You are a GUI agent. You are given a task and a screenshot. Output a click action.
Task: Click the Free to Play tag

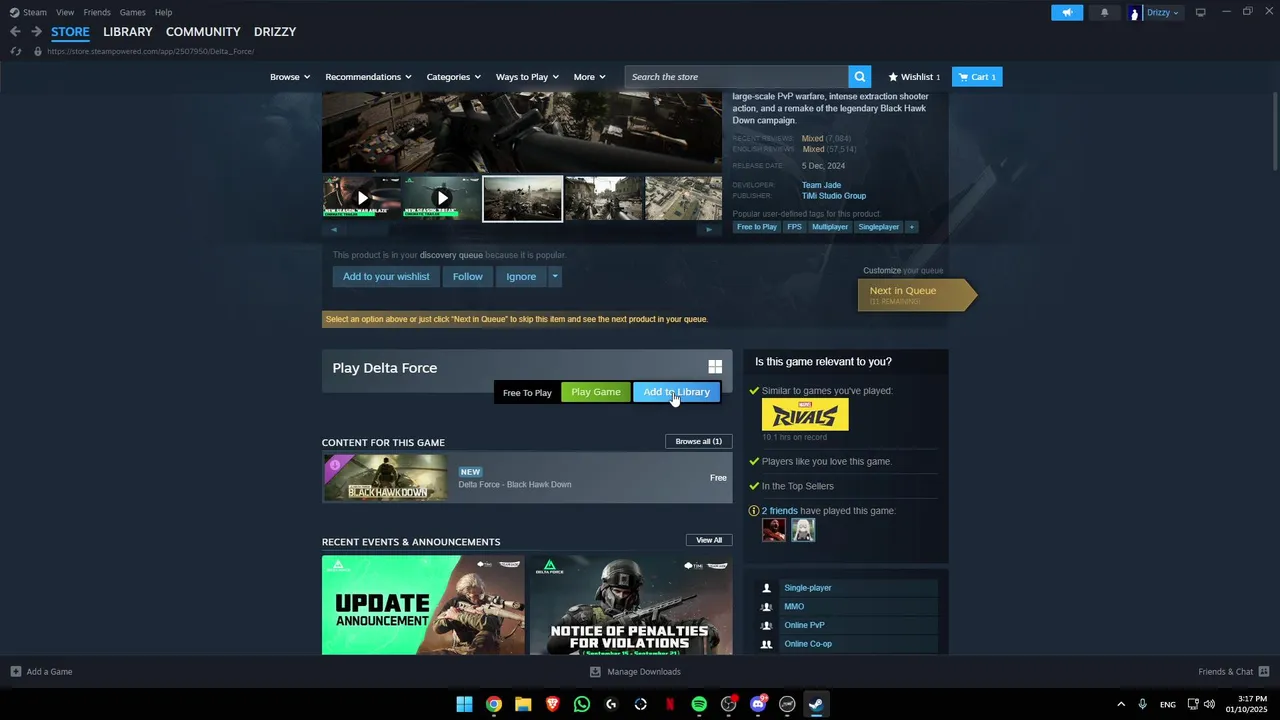(756, 227)
